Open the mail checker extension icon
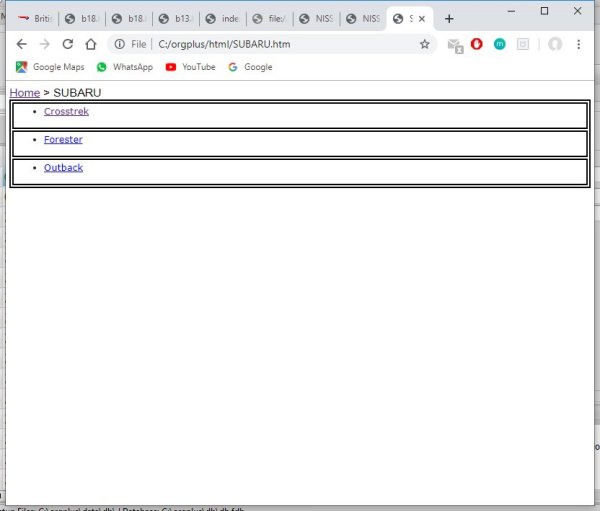The image size is (600, 511). (x=455, y=46)
